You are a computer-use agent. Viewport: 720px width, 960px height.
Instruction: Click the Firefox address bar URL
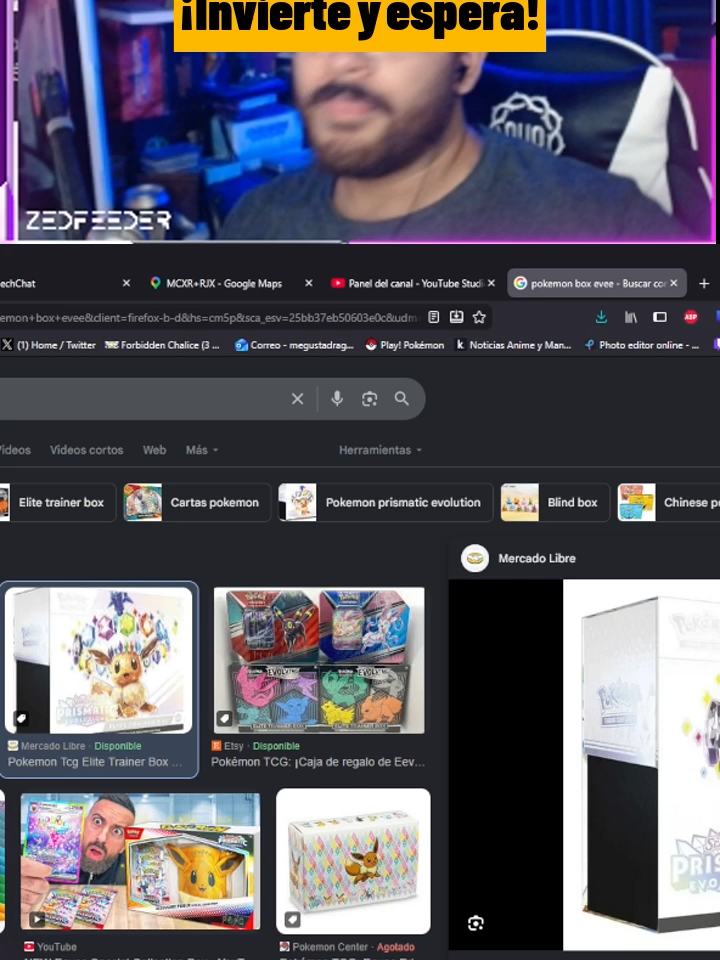pos(208,317)
